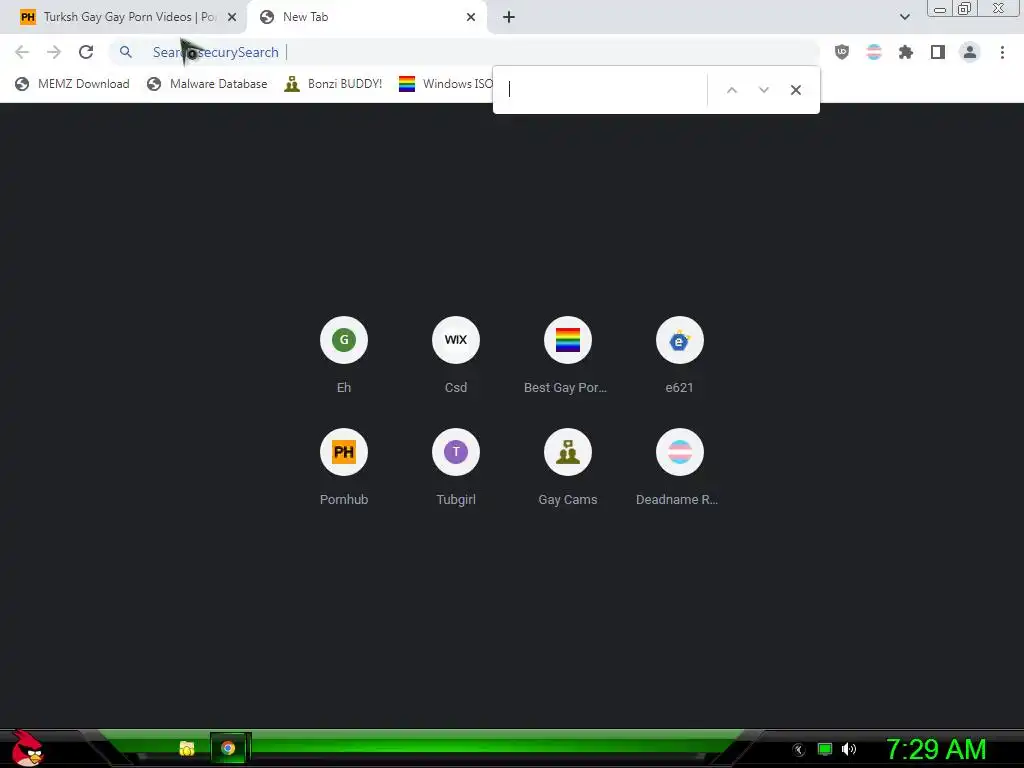Screen dimensions: 1024x768
Task: Open the Eh shortcut tile
Action: [x=344, y=356]
